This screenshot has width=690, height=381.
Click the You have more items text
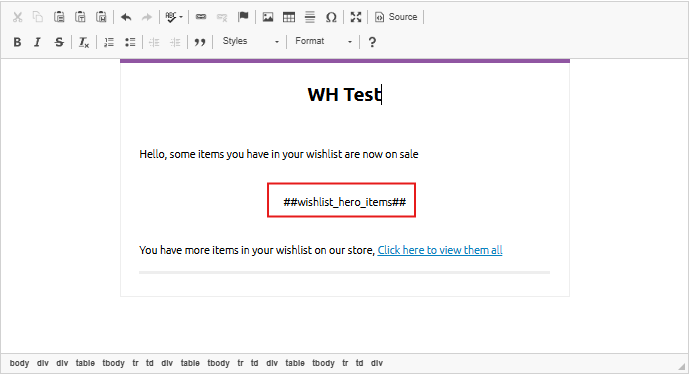coord(257,250)
